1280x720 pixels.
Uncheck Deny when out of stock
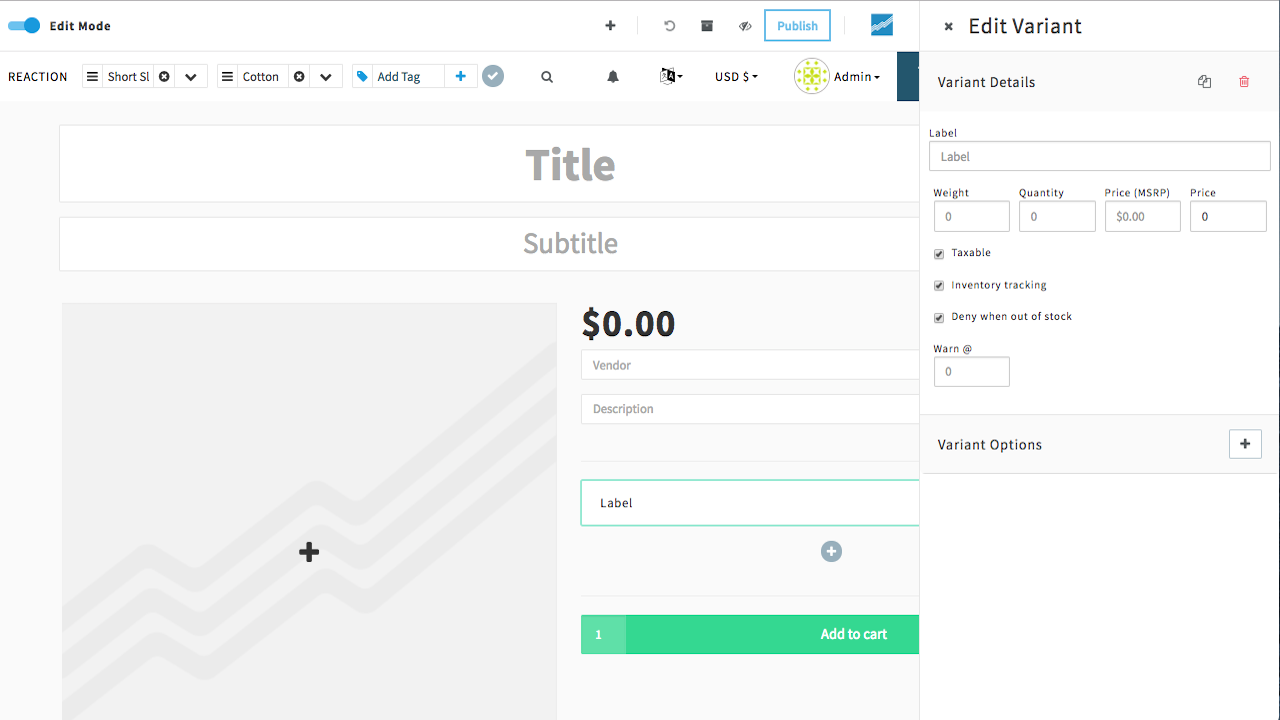pyautogui.click(x=939, y=318)
